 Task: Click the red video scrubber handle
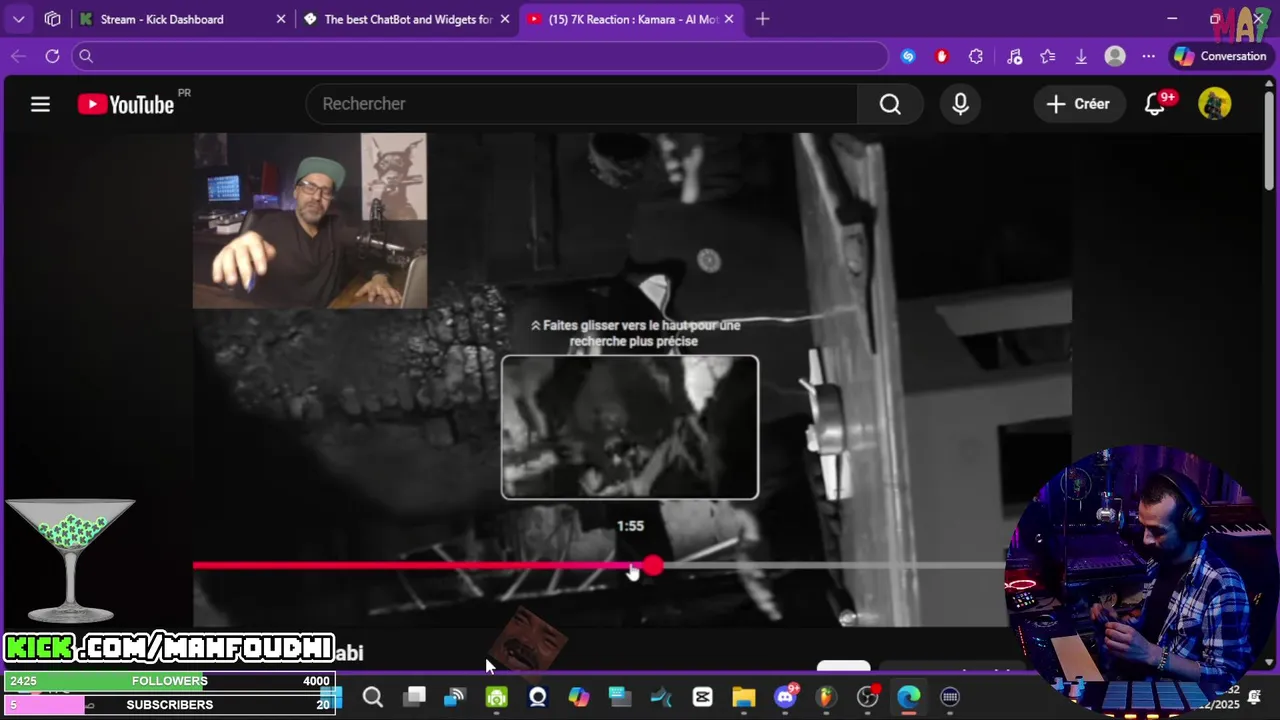653,566
